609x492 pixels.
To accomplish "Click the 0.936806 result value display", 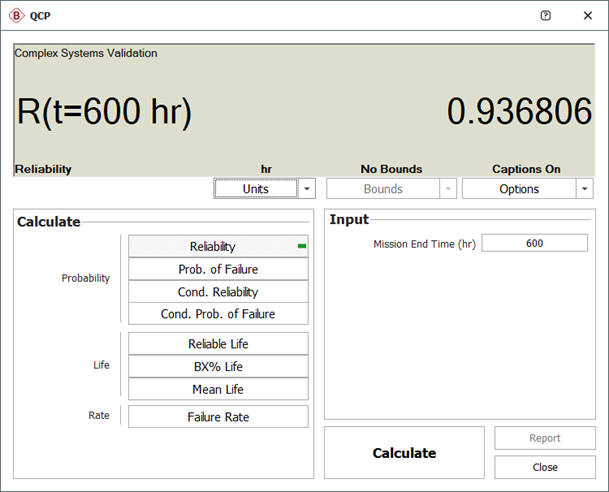I will pos(519,112).
